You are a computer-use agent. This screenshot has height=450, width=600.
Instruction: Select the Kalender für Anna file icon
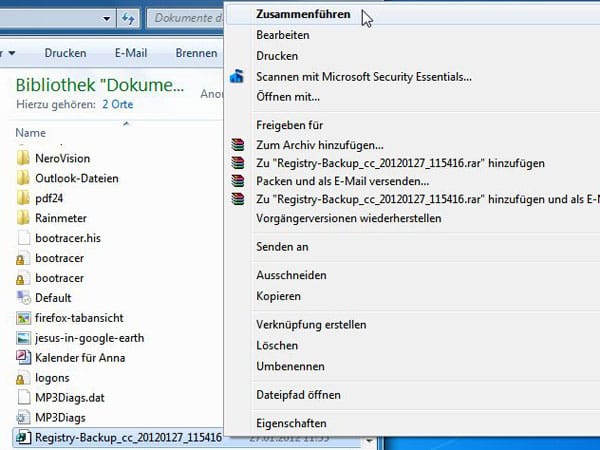(25, 358)
